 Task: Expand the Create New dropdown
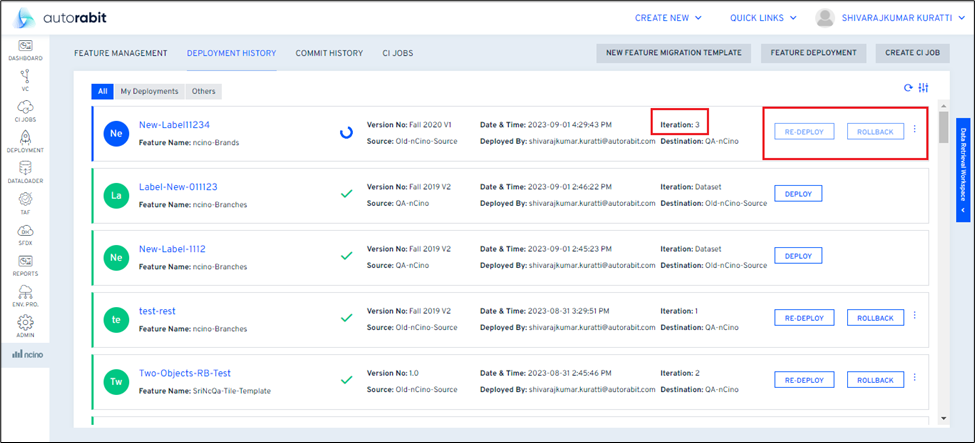point(682,17)
